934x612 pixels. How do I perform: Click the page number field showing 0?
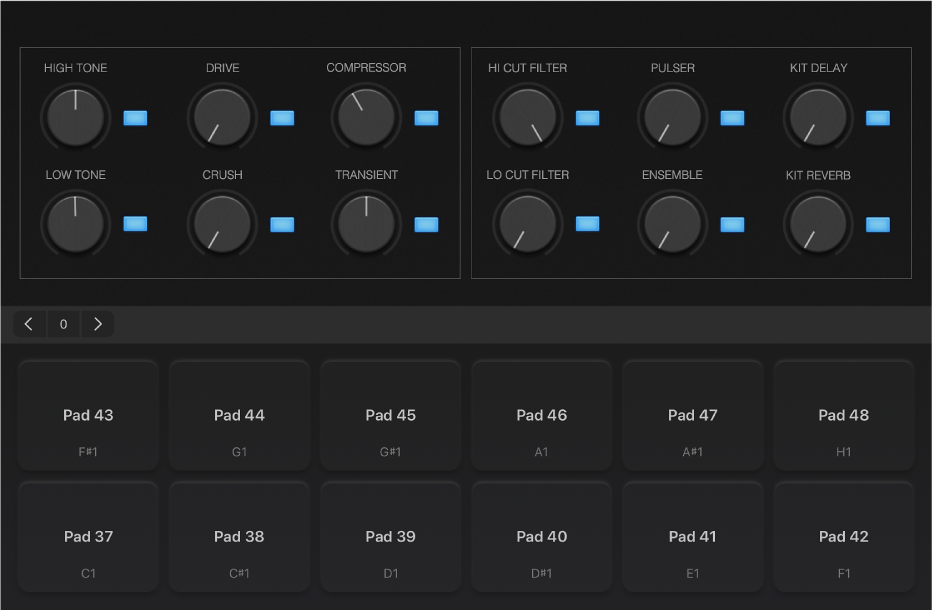(x=63, y=323)
